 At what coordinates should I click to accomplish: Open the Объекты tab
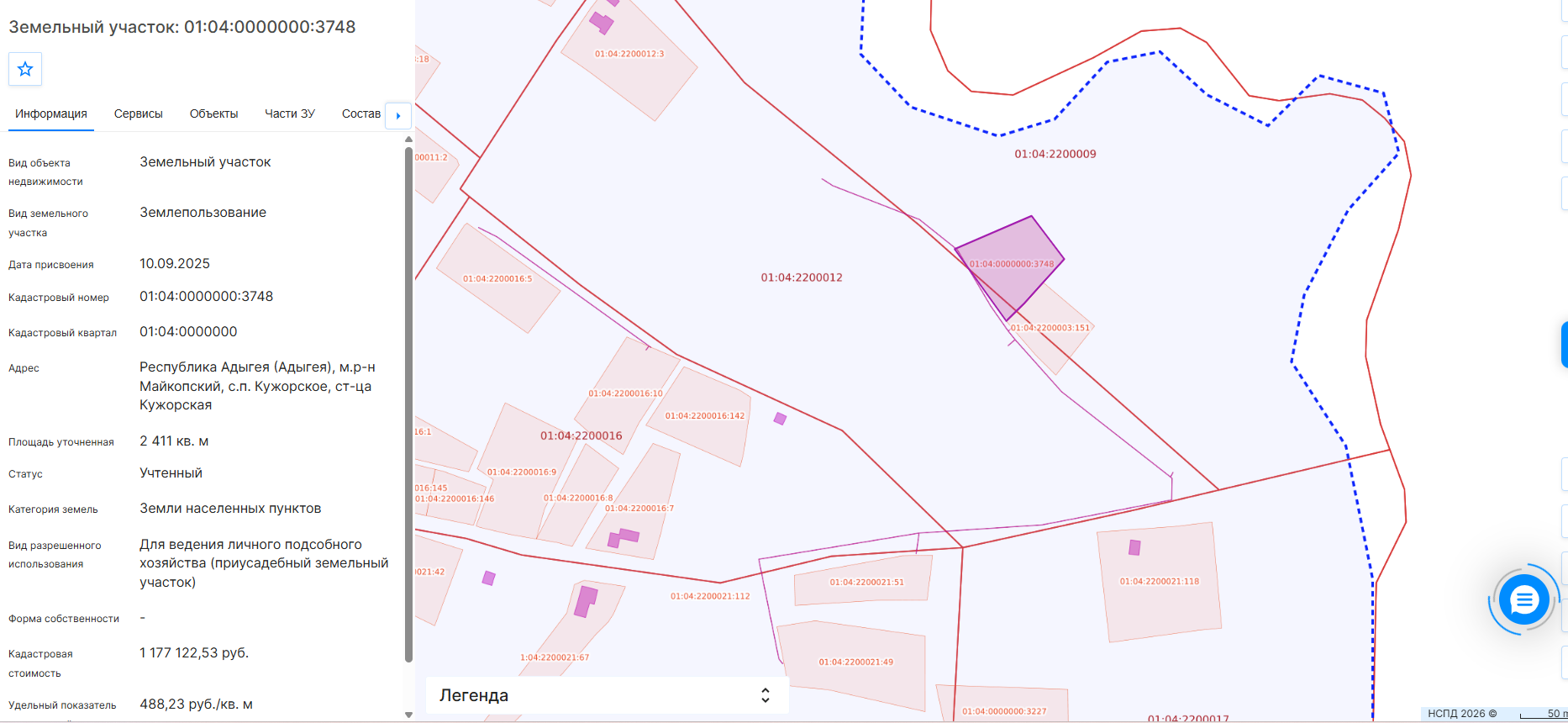(x=213, y=113)
